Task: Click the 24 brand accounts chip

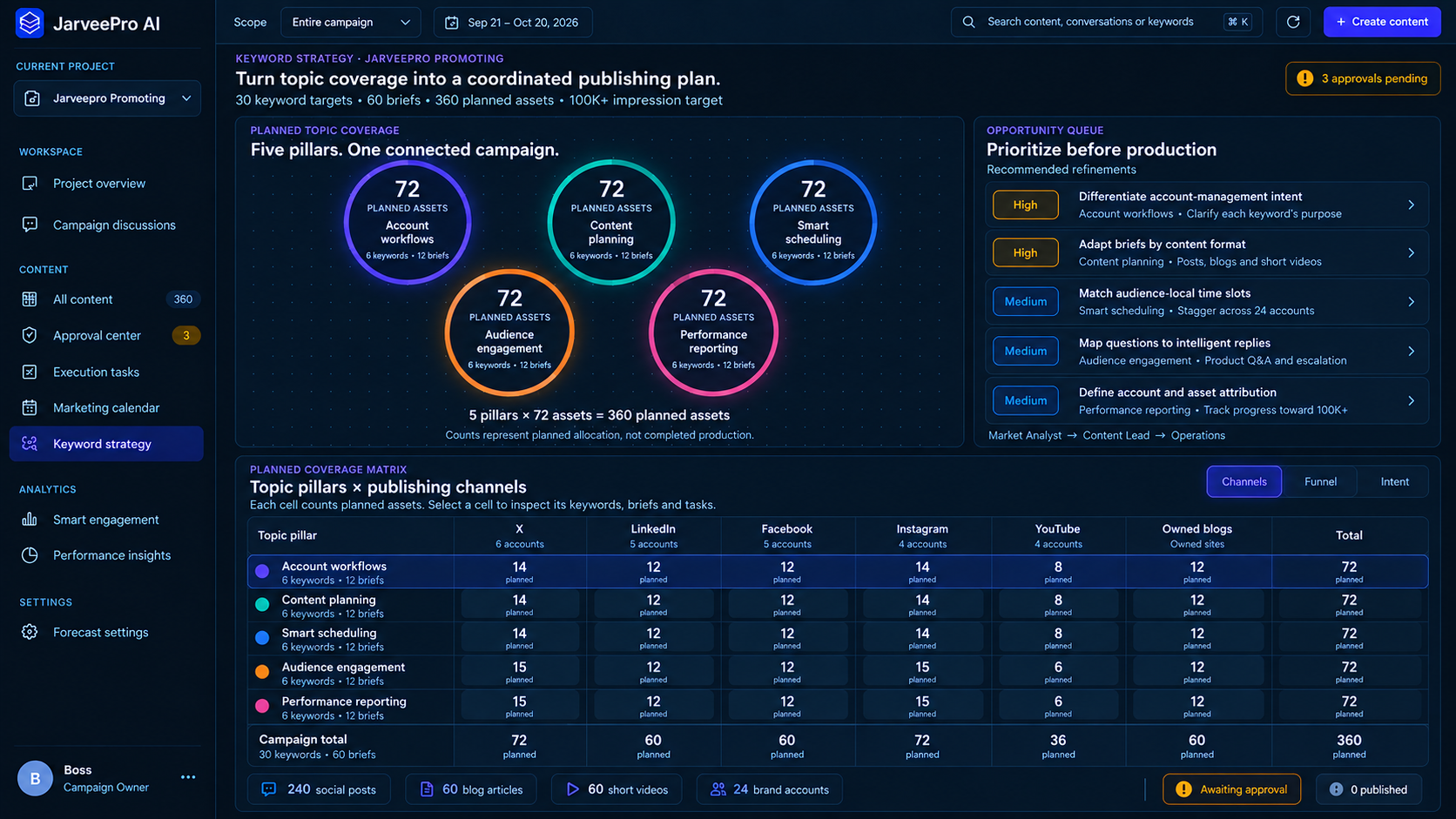Action: point(769,789)
